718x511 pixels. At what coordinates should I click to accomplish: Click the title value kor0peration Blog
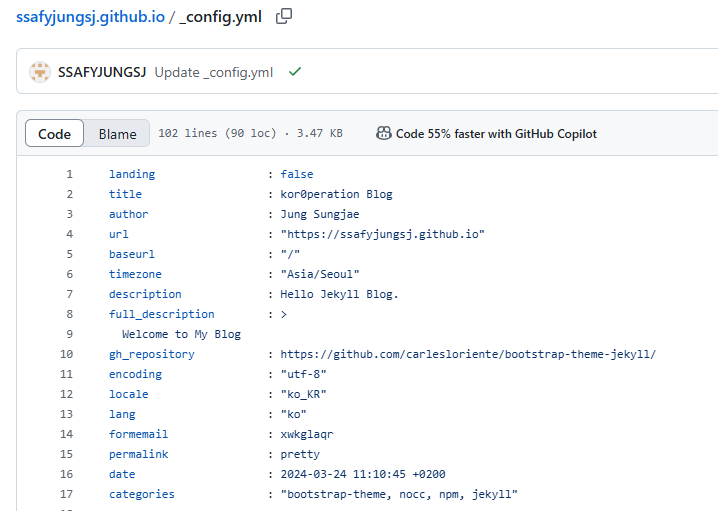336,194
